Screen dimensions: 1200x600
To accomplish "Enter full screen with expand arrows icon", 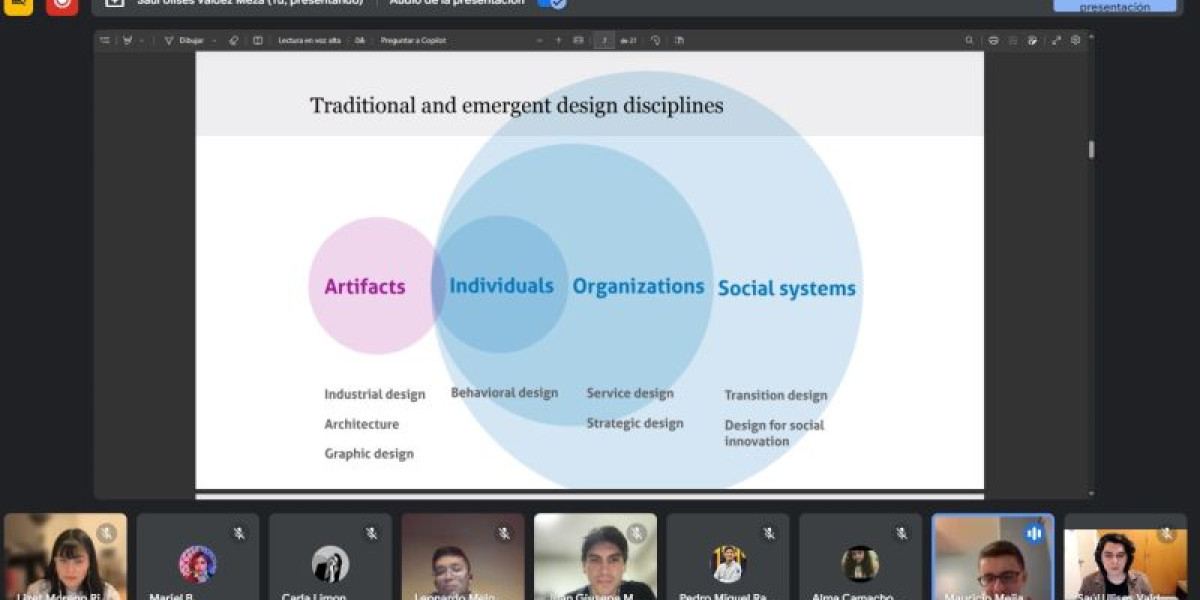I will [1056, 41].
